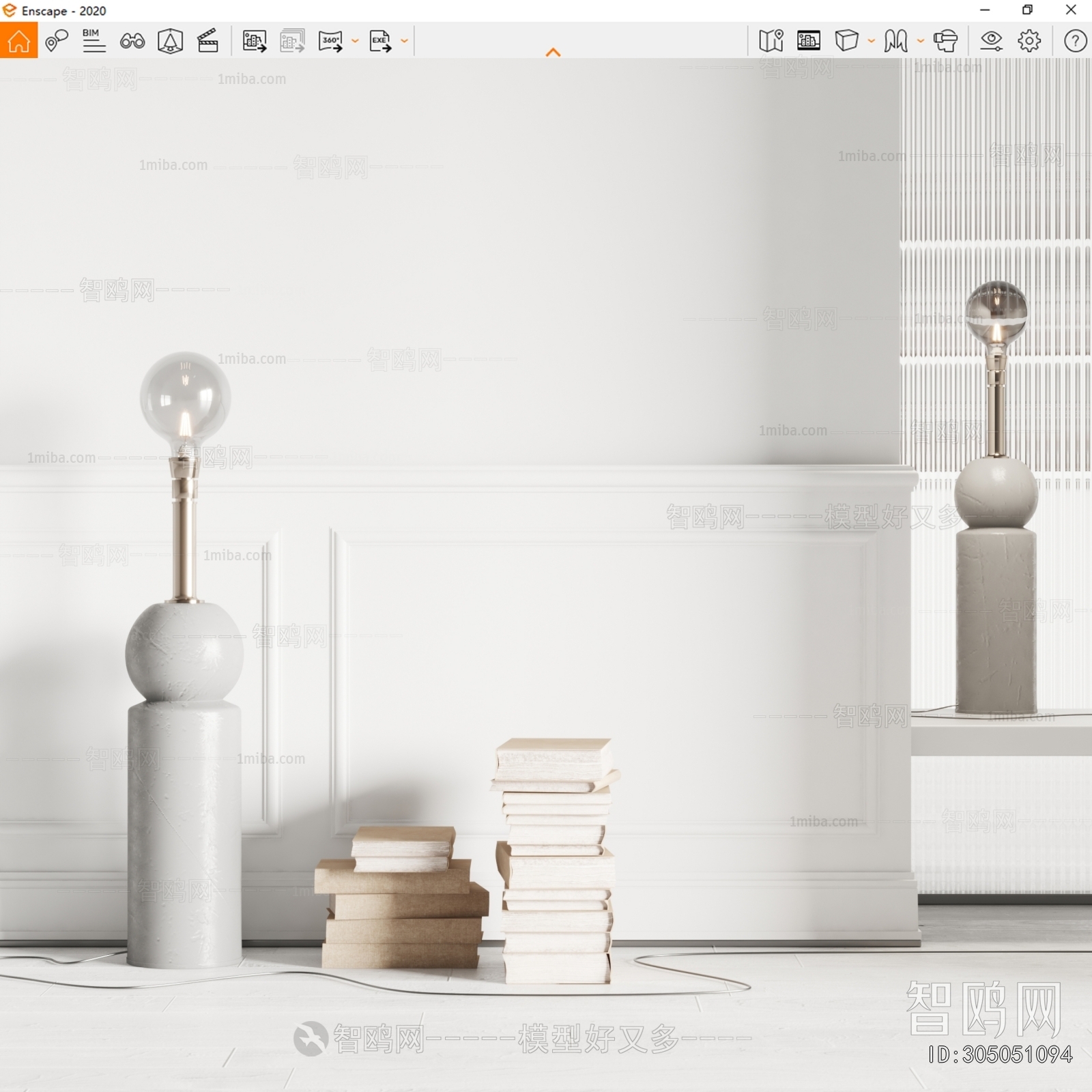Toggle synchronized views binoculars icon
The width and height of the screenshot is (1092, 1092).
pos(132,41)
